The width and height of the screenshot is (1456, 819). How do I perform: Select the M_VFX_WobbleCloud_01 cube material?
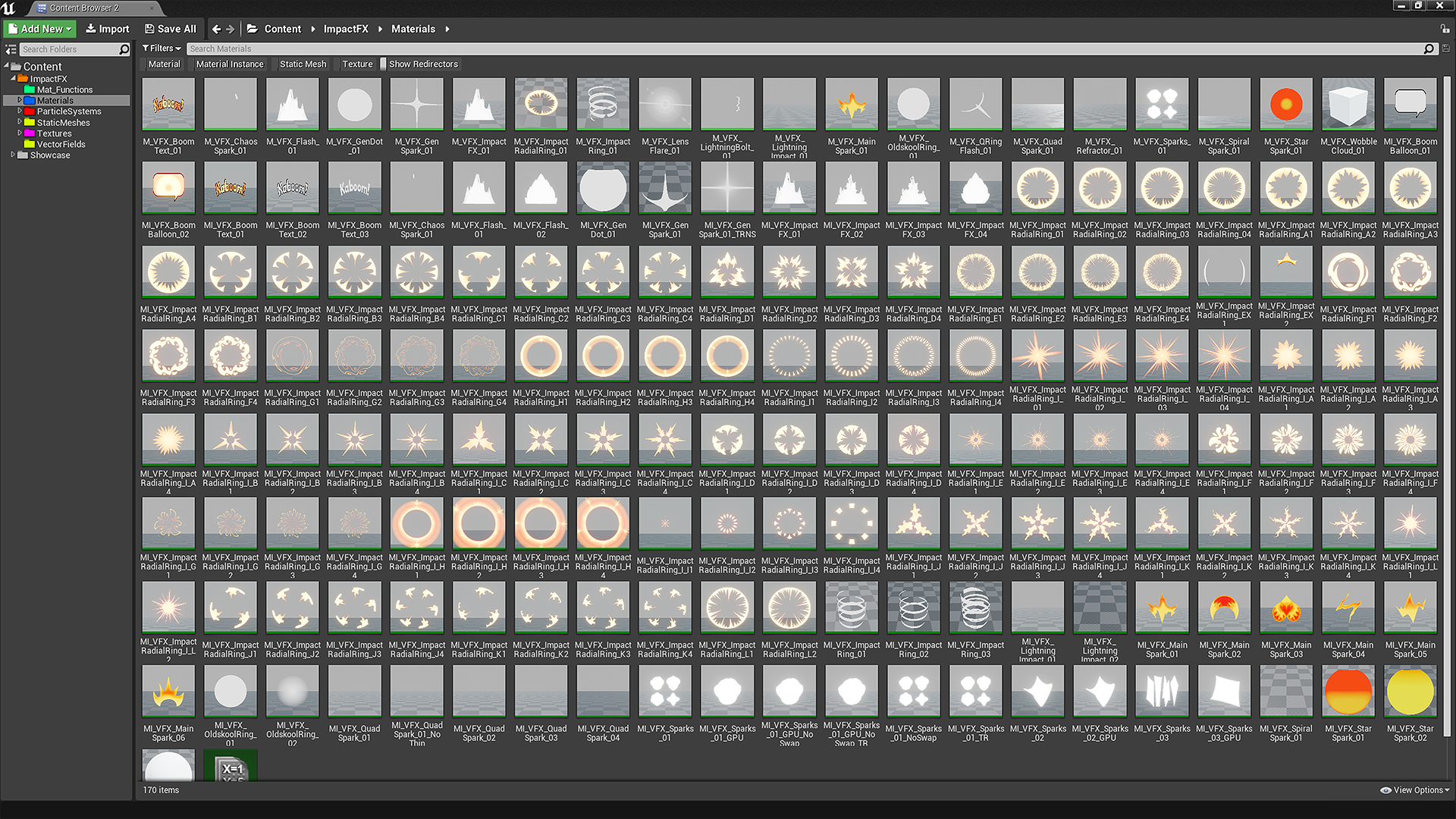click(1349, 116)
